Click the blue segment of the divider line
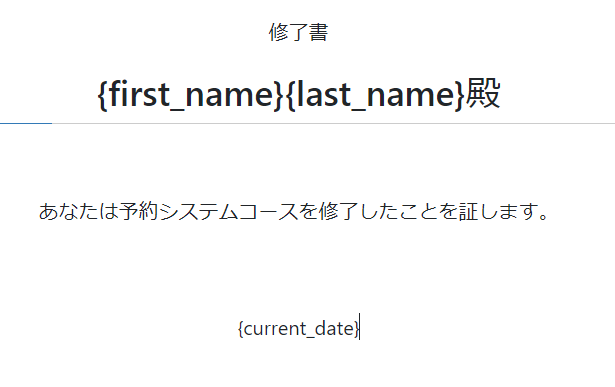 tap(26, 124)
